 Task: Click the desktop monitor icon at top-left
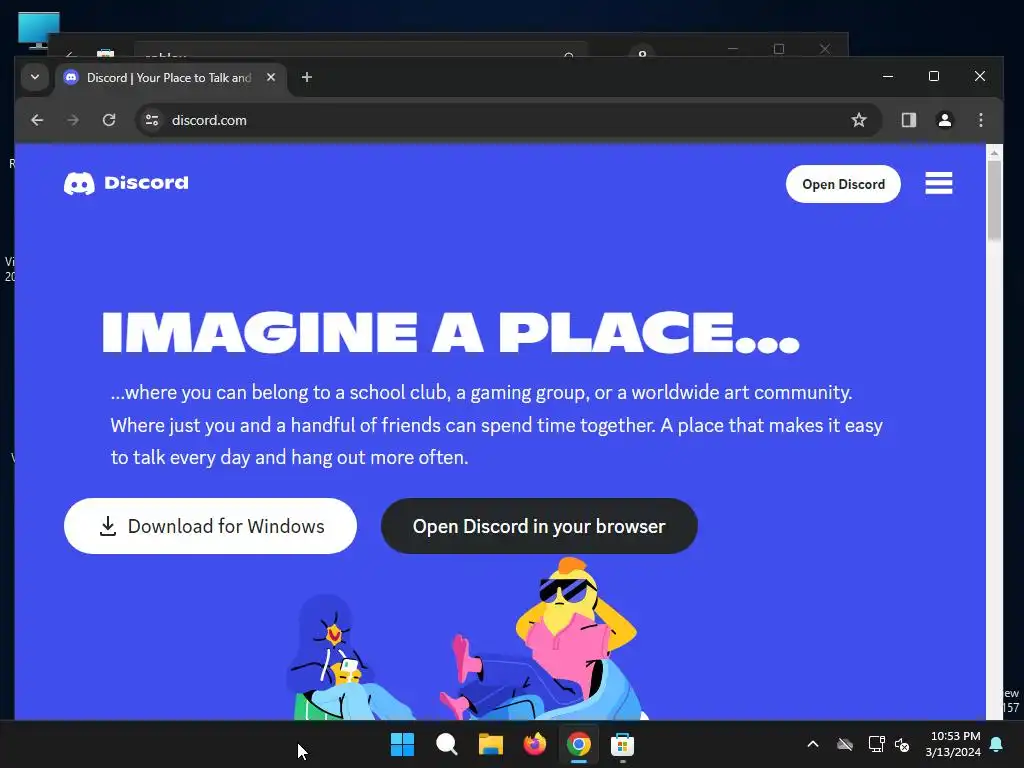tap(38, 30)
